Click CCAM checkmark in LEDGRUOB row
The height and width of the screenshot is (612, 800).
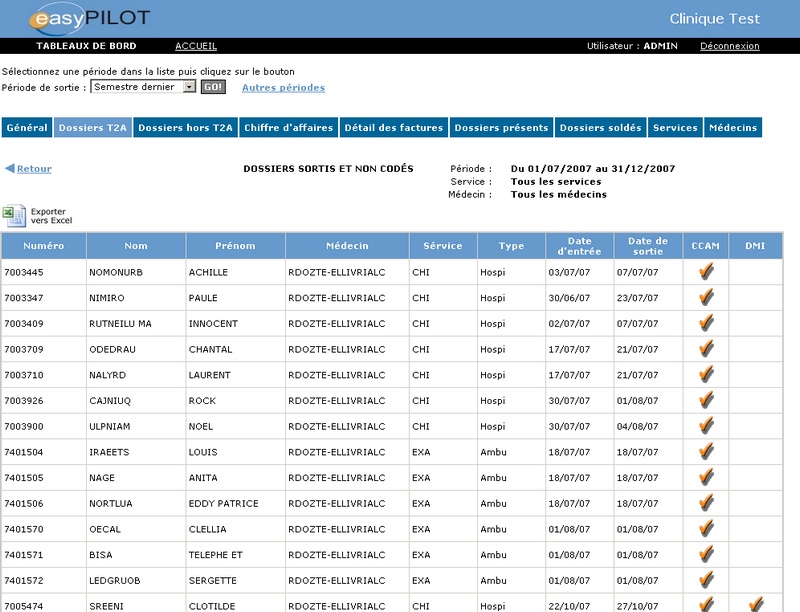pyautogui.click(x=706, y=579)
